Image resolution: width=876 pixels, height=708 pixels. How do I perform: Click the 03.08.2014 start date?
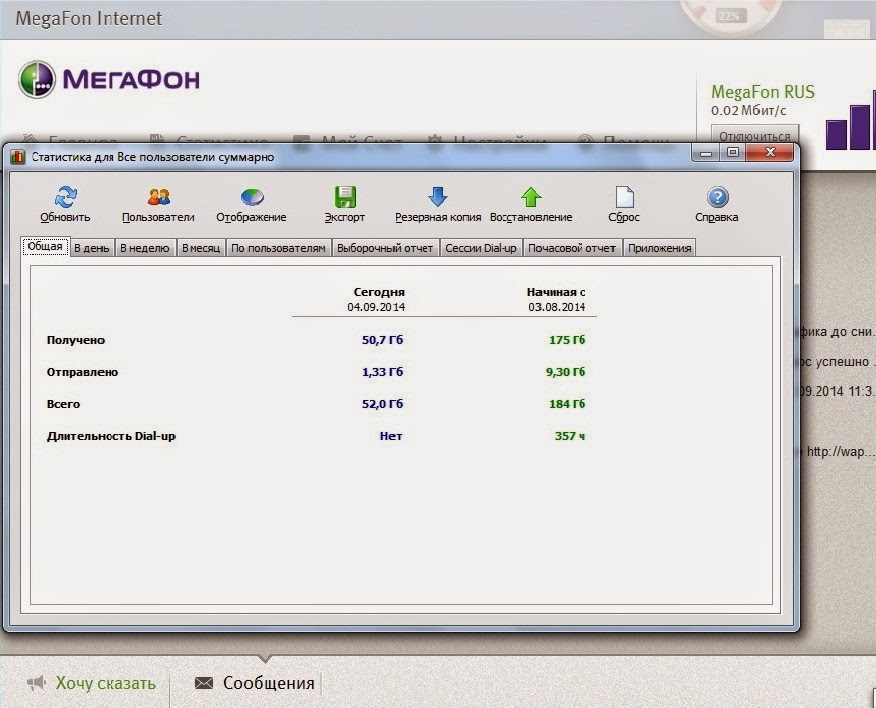(x=556, y=307)
